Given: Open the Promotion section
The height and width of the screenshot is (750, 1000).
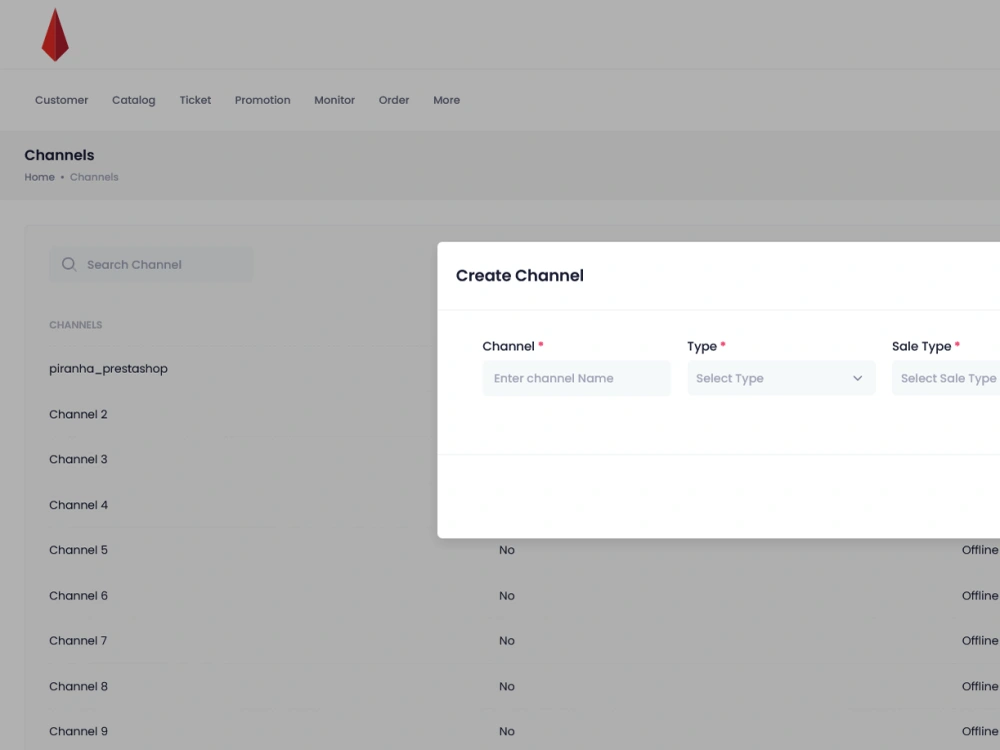Looking at the screenshot, I should [x=262, y=100].
